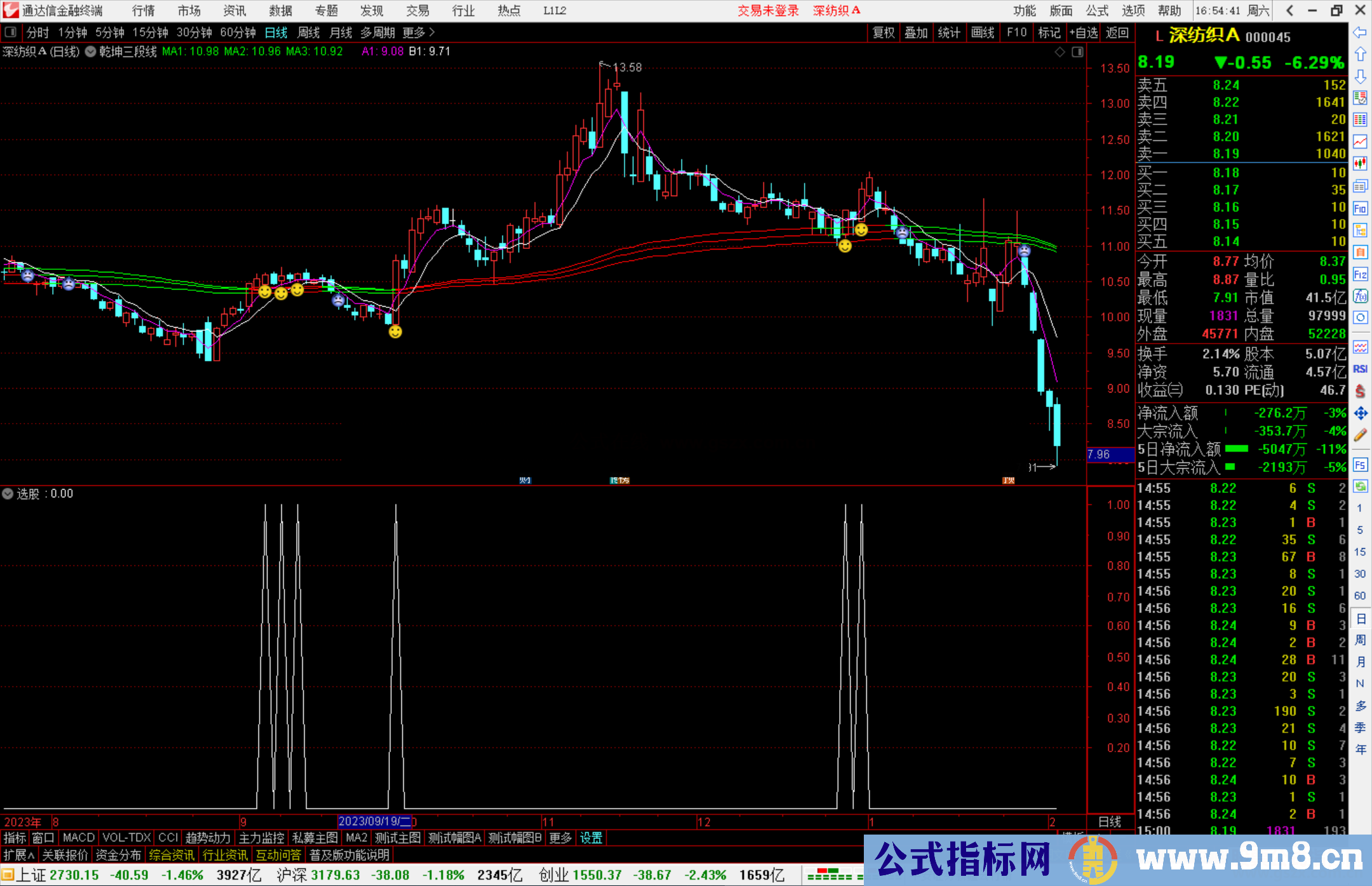The width and height of the screenshot is (1372, 886).
Task: Click the blue four-way move icon
Action: click(1360, 413)
